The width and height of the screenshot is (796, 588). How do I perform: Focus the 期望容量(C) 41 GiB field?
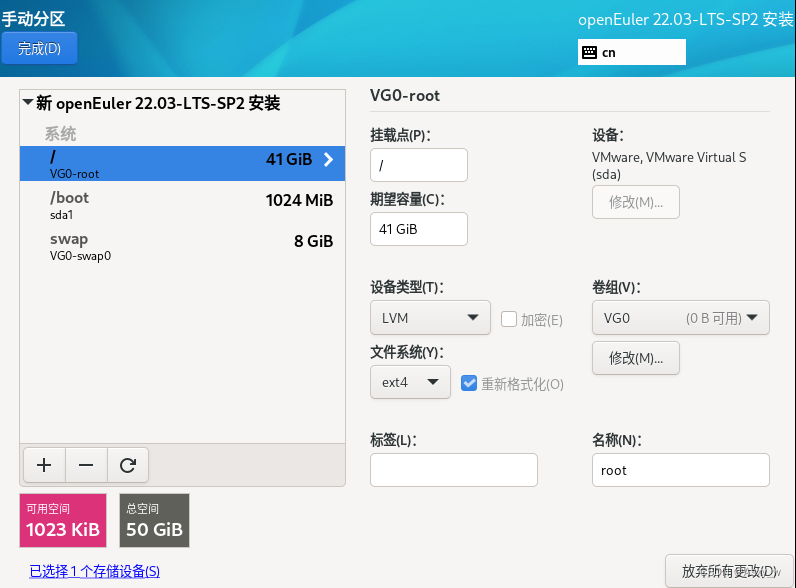pyautogui.click(x=419, y=229)
